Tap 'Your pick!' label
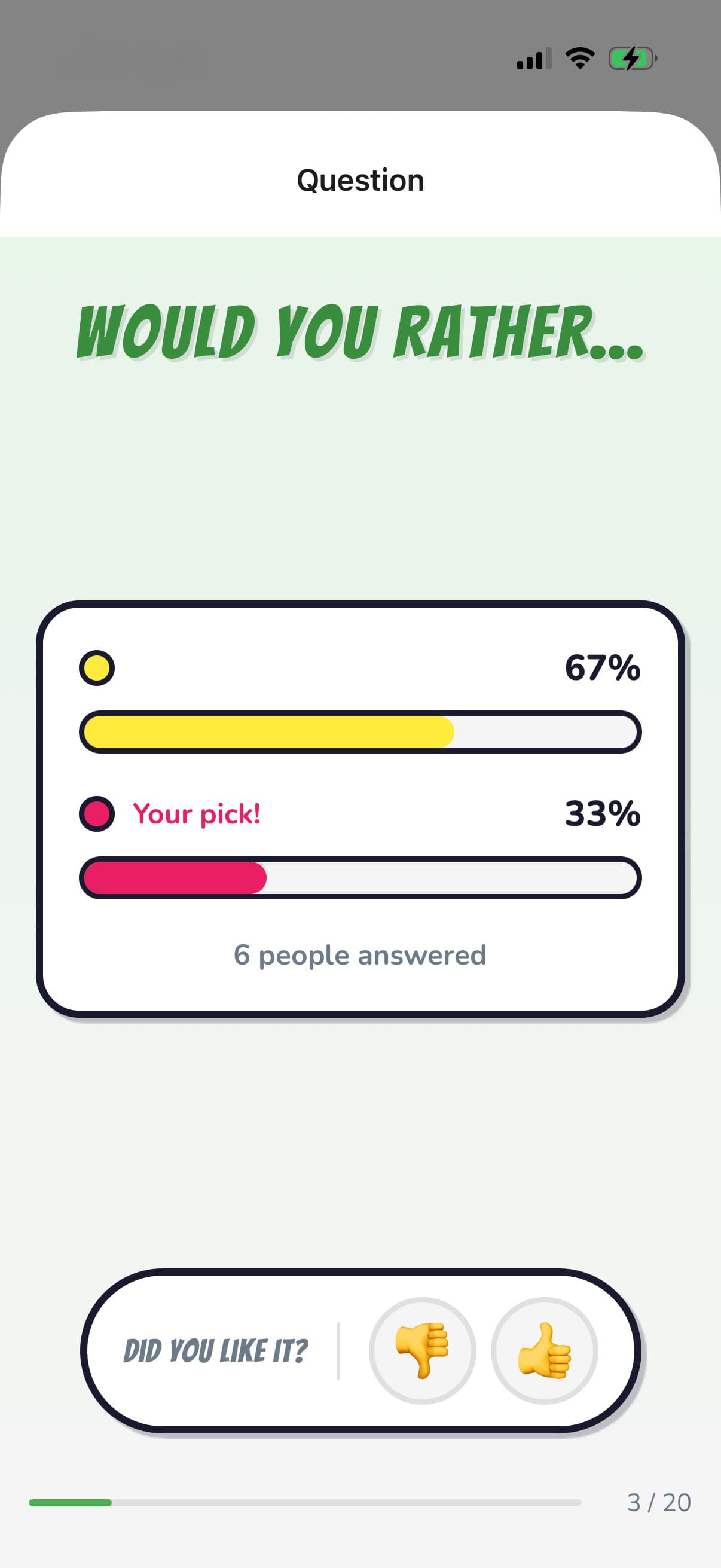The height and width of the screenshot is (1568, 721). point(197,814)
